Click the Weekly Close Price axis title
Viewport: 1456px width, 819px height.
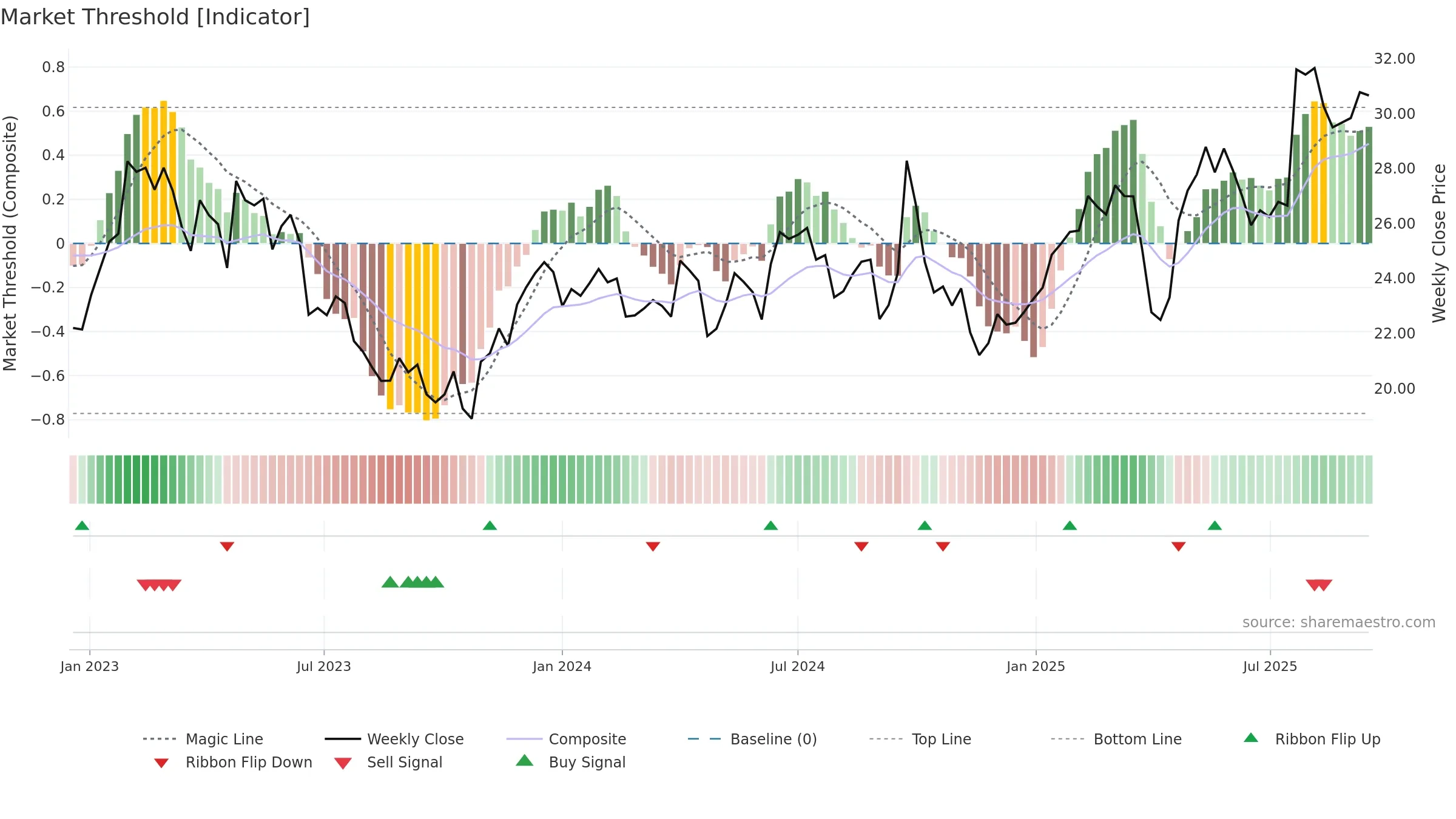tap(1439, 243)
